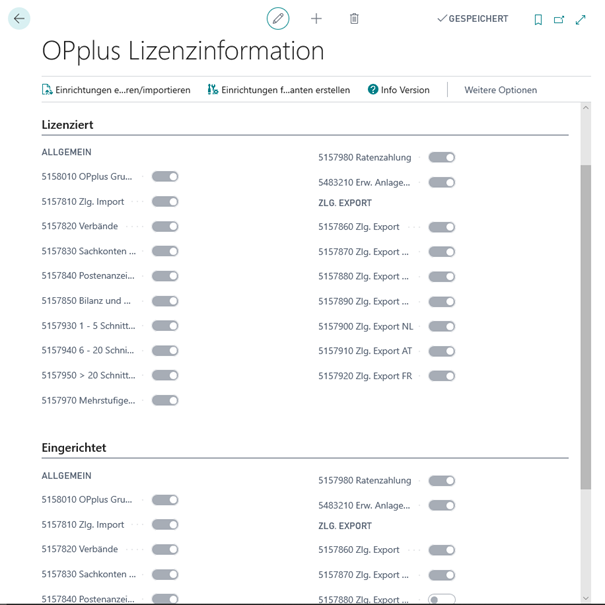Image resolution: width=605 pixels, height=605 pixels.
Task: Toggle 5157880 Zlg. Export ... under Lizenziert
Action: pos(442,276)
